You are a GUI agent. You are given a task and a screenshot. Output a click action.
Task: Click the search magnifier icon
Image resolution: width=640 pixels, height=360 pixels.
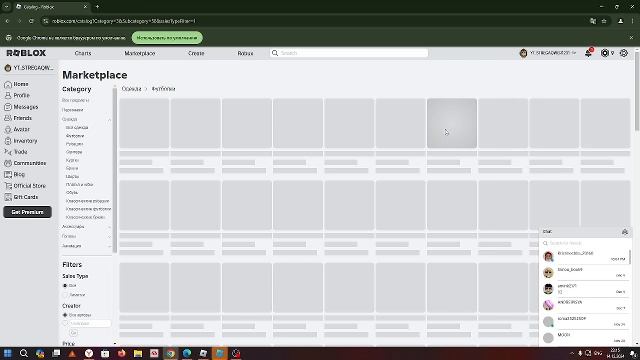tap(275, 53)
